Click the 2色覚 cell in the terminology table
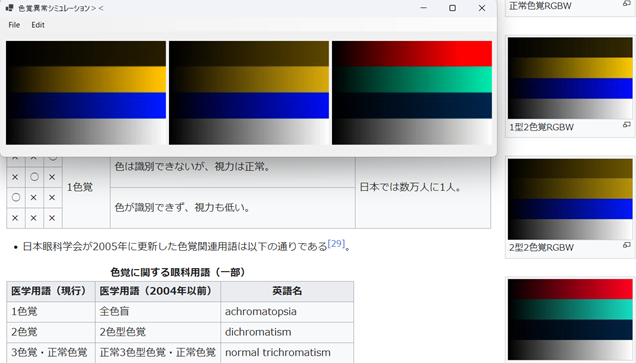The image size is (636, 363). [51, 332]
